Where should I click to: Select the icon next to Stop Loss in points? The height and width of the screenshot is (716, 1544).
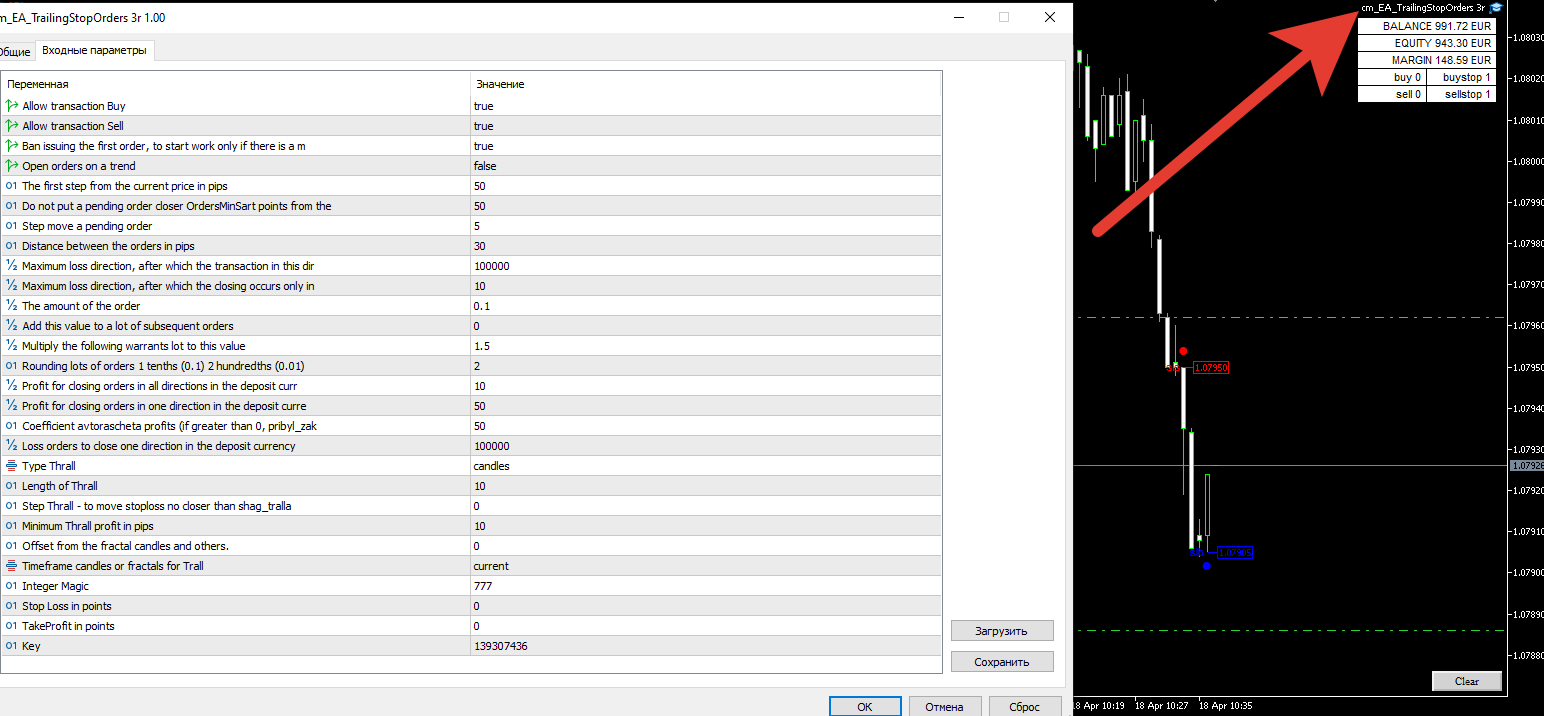(x=12, y=606)
